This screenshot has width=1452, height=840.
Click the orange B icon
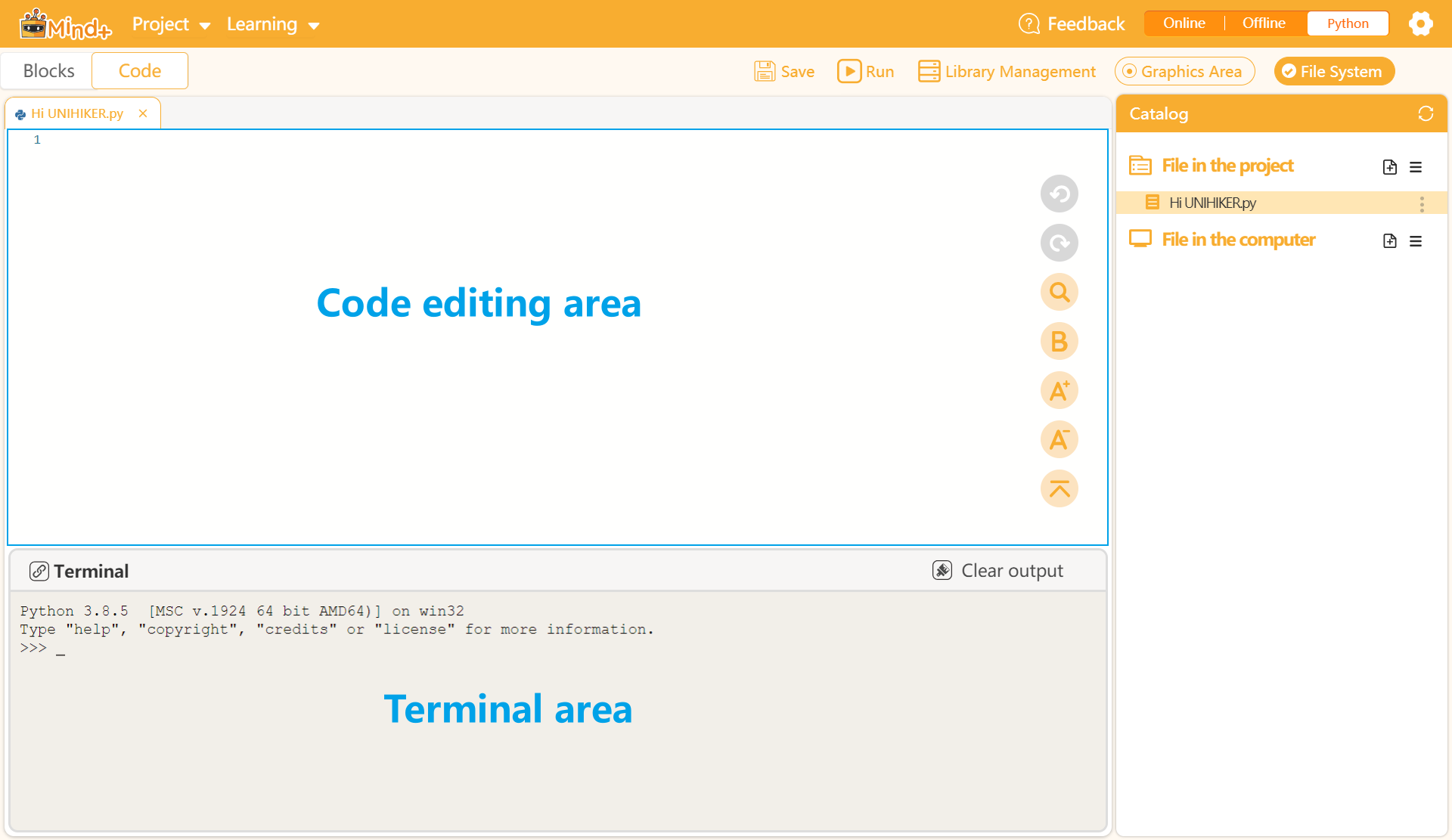pos(1059,342)
